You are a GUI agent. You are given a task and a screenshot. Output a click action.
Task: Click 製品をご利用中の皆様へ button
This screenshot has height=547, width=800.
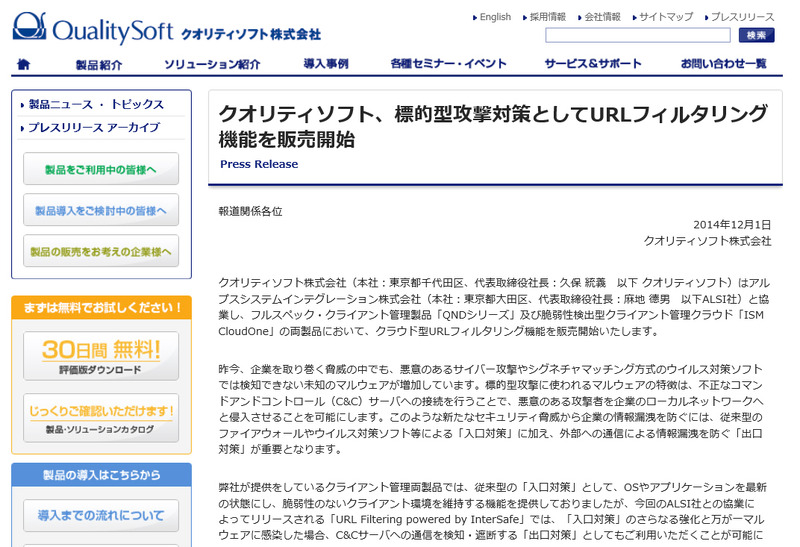coord(101,169)
